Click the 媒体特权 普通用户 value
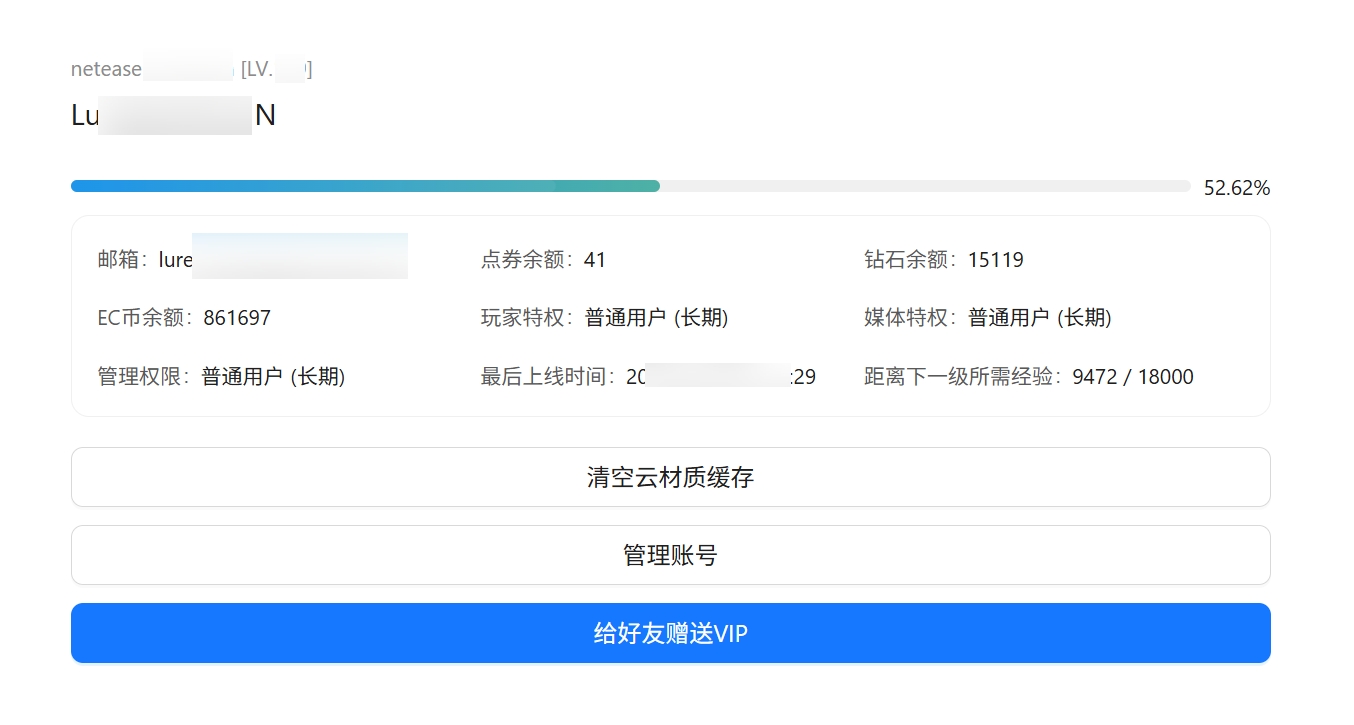The image size is (1354, 725). point(1040,318)
